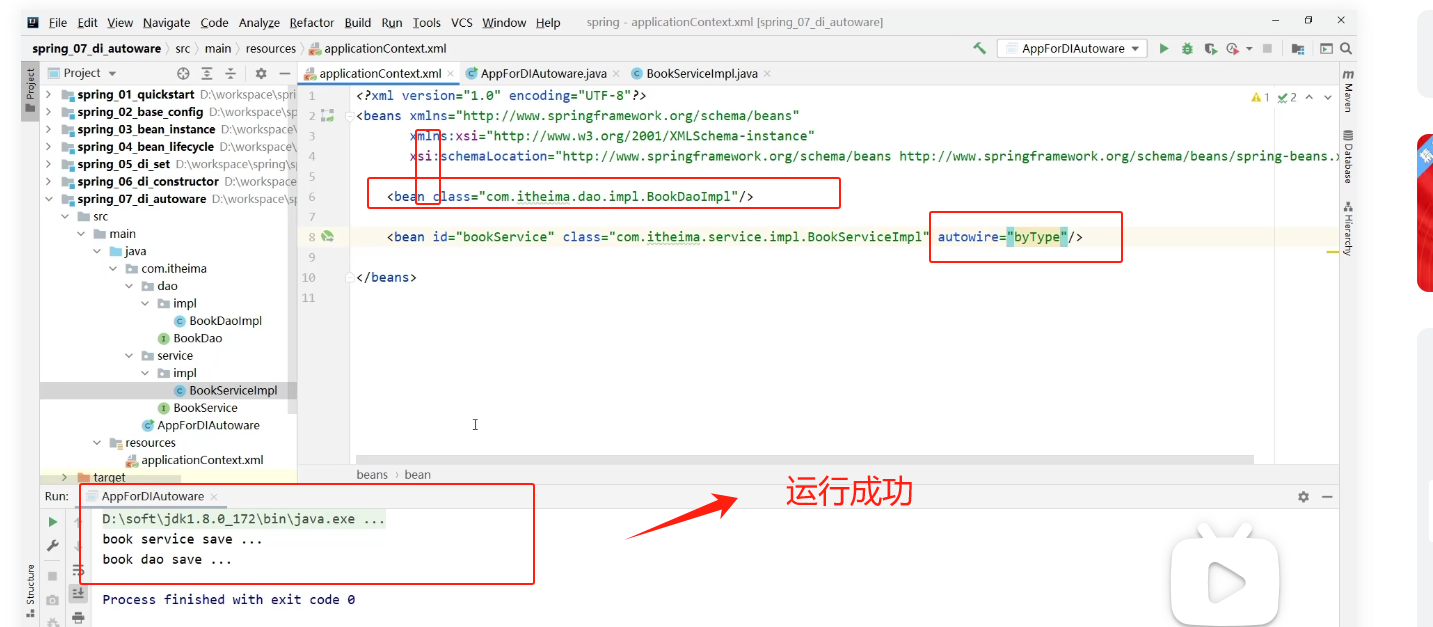This screenshot has width=1433, height=627.
Task: Open the Maven tool window
Action: 1348,91
